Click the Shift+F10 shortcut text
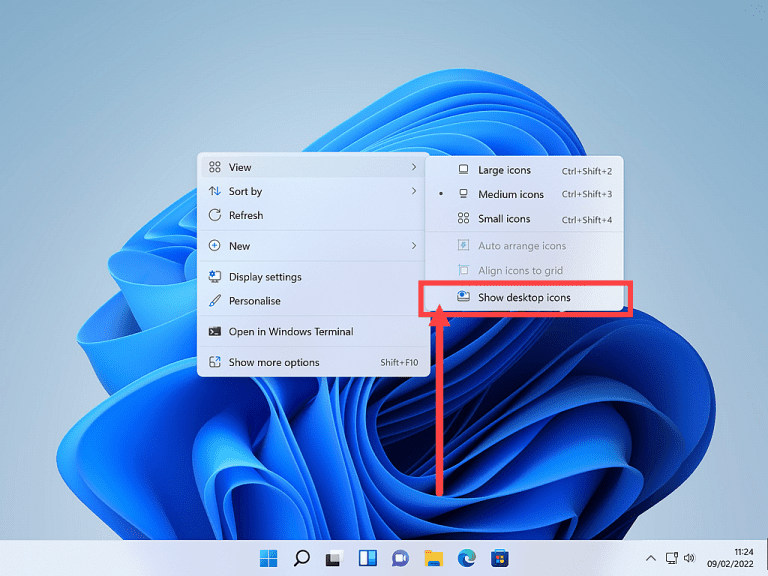 [x=399, y=362]
